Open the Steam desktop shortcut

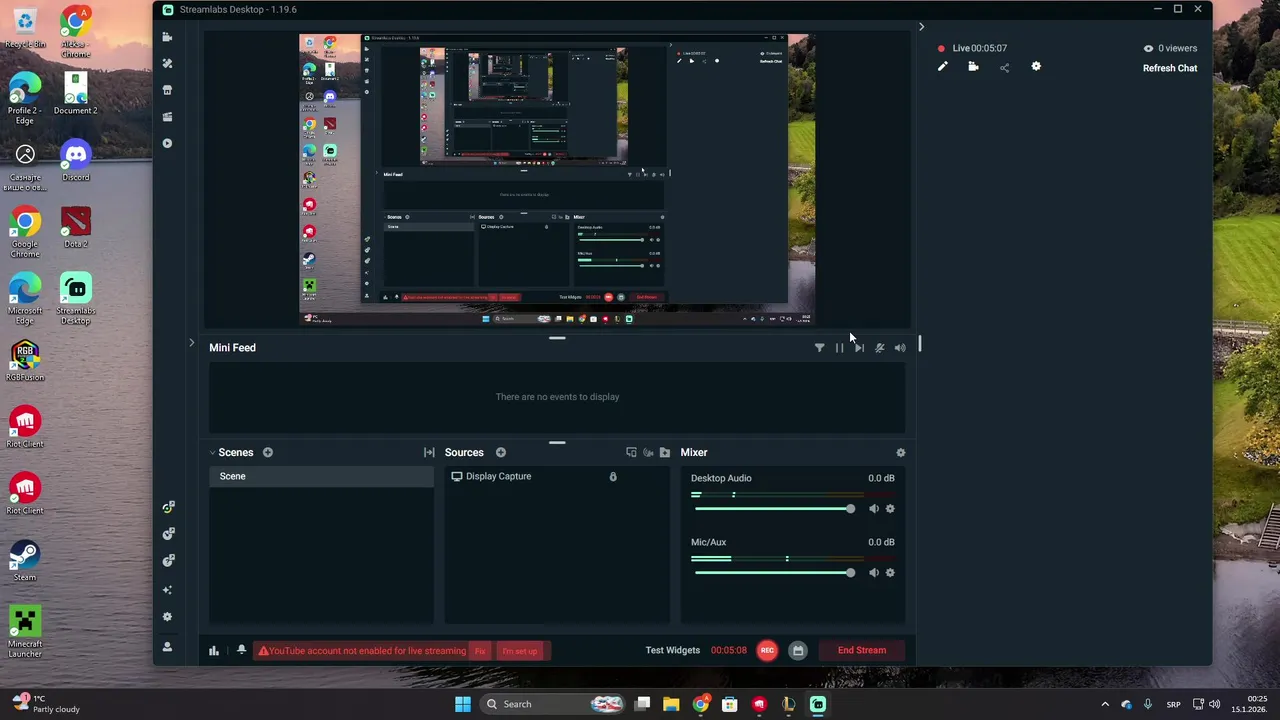click(25, 560)
